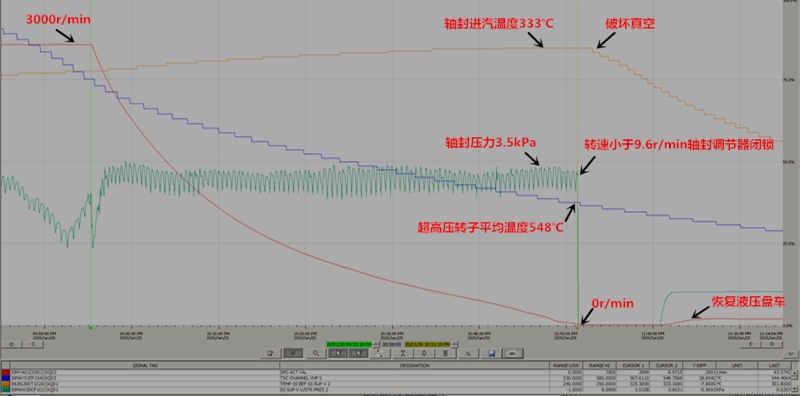Click the circle reset-zoom toolbar button
800x396 pixels.
(x=424, y=354)
